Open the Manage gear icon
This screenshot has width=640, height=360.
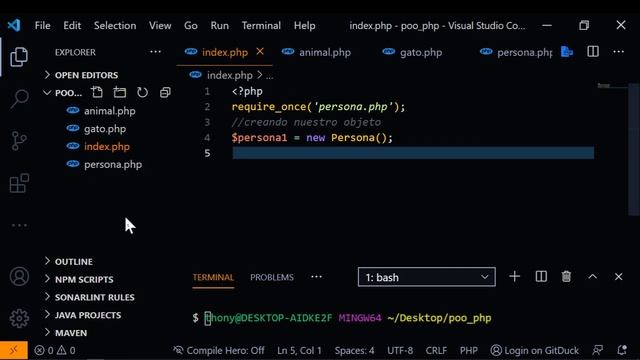19,318
